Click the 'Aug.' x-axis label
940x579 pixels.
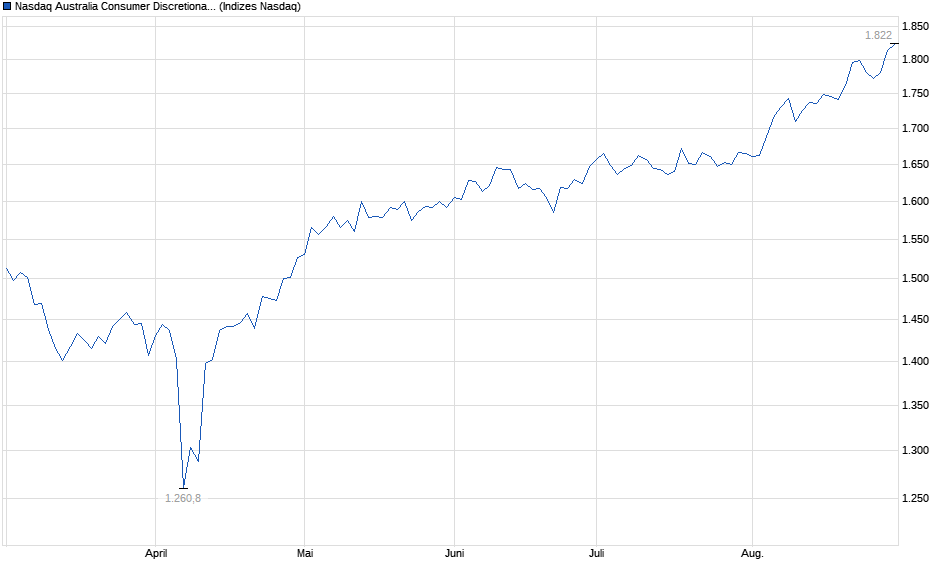pos(752,553)
